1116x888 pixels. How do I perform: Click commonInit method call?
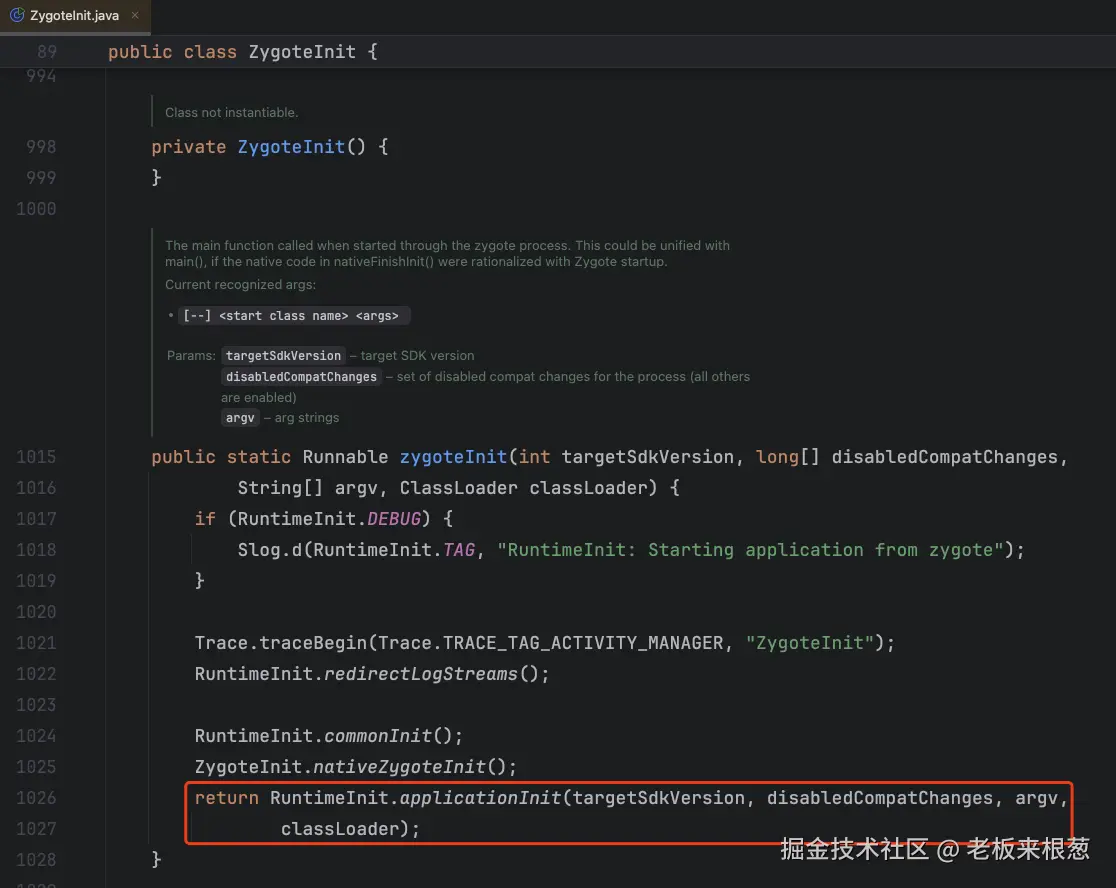point(378,736)
